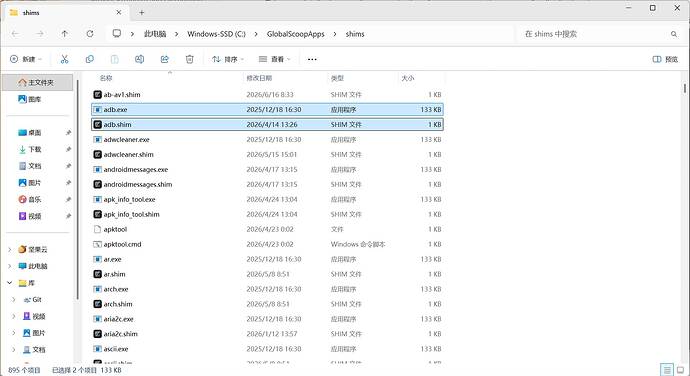690x376 pixels.
Task: Sort by 名称 column header
Action: point(106,78)
